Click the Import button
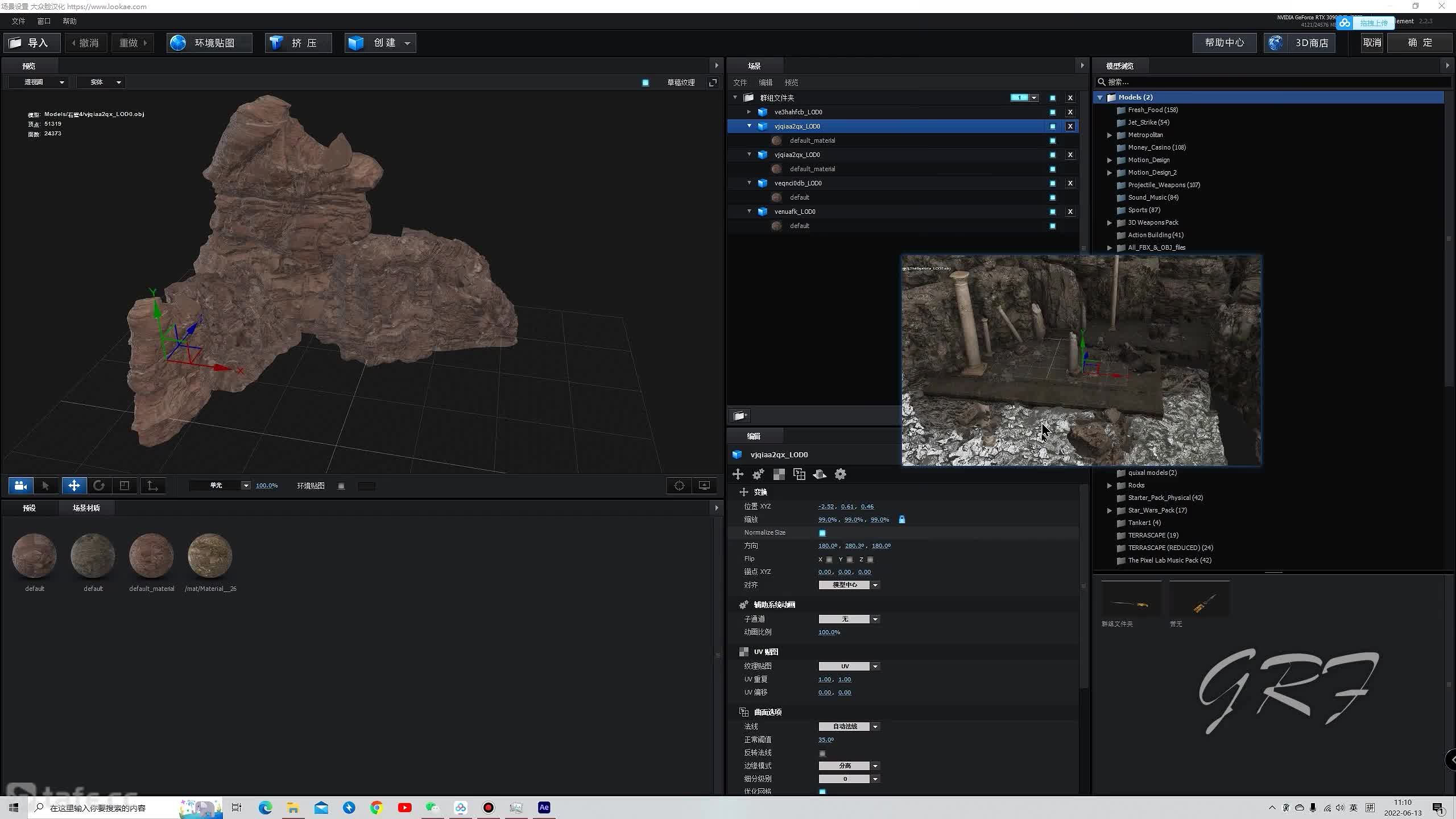Screen dimensions: 1456x819 coord(32,43)
